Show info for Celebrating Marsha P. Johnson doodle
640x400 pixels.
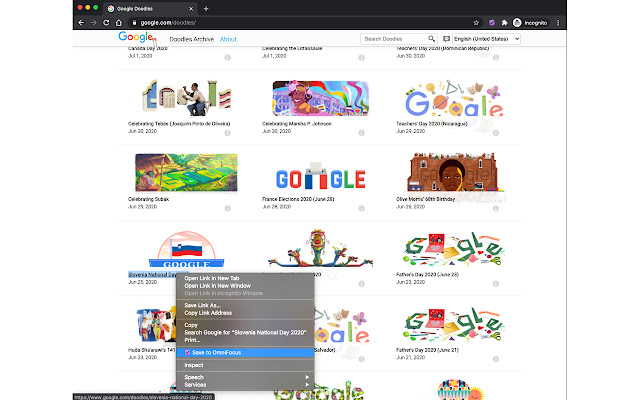pos(362,133)
